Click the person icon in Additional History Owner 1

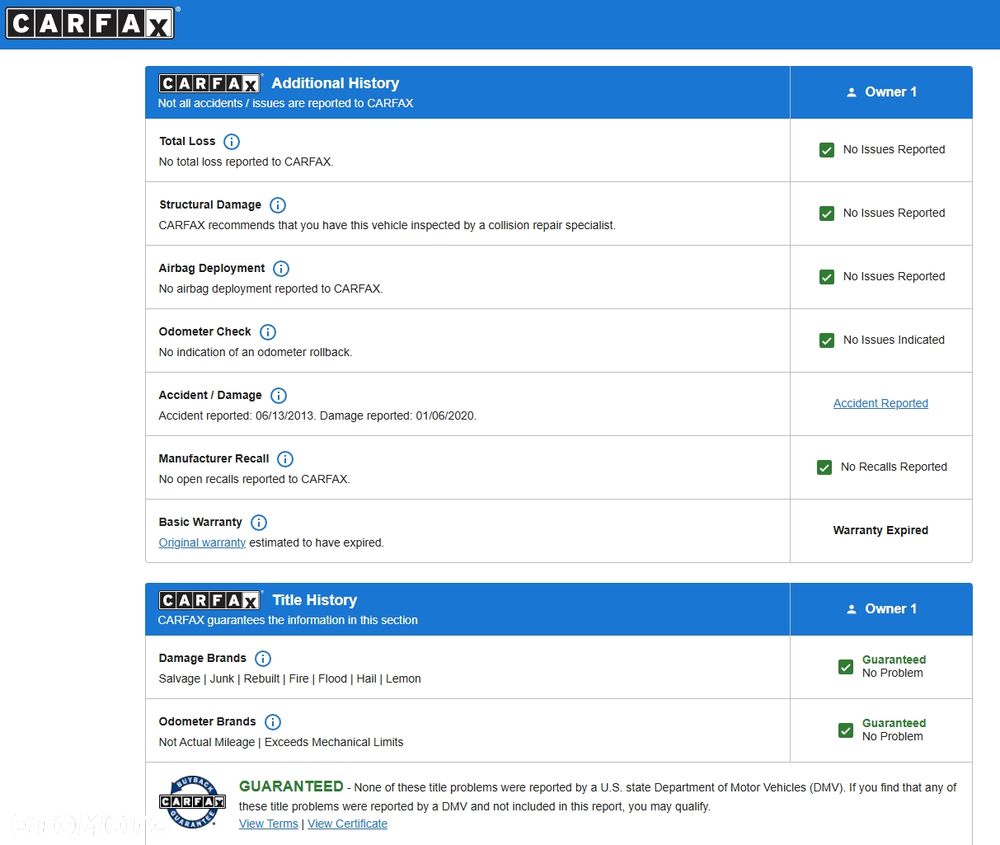851,92
